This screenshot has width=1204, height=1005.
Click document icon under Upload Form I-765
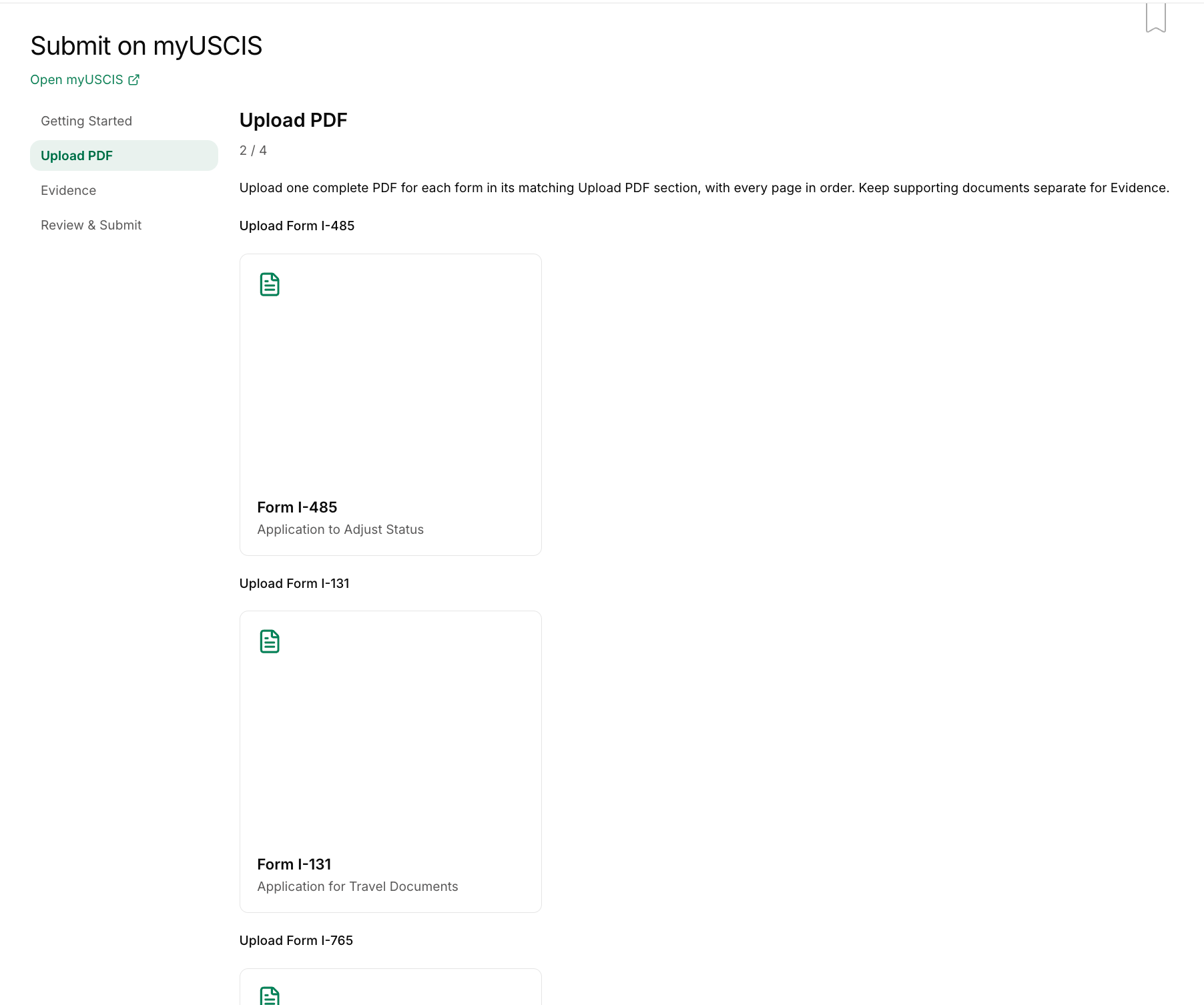[x=270, y=996]
